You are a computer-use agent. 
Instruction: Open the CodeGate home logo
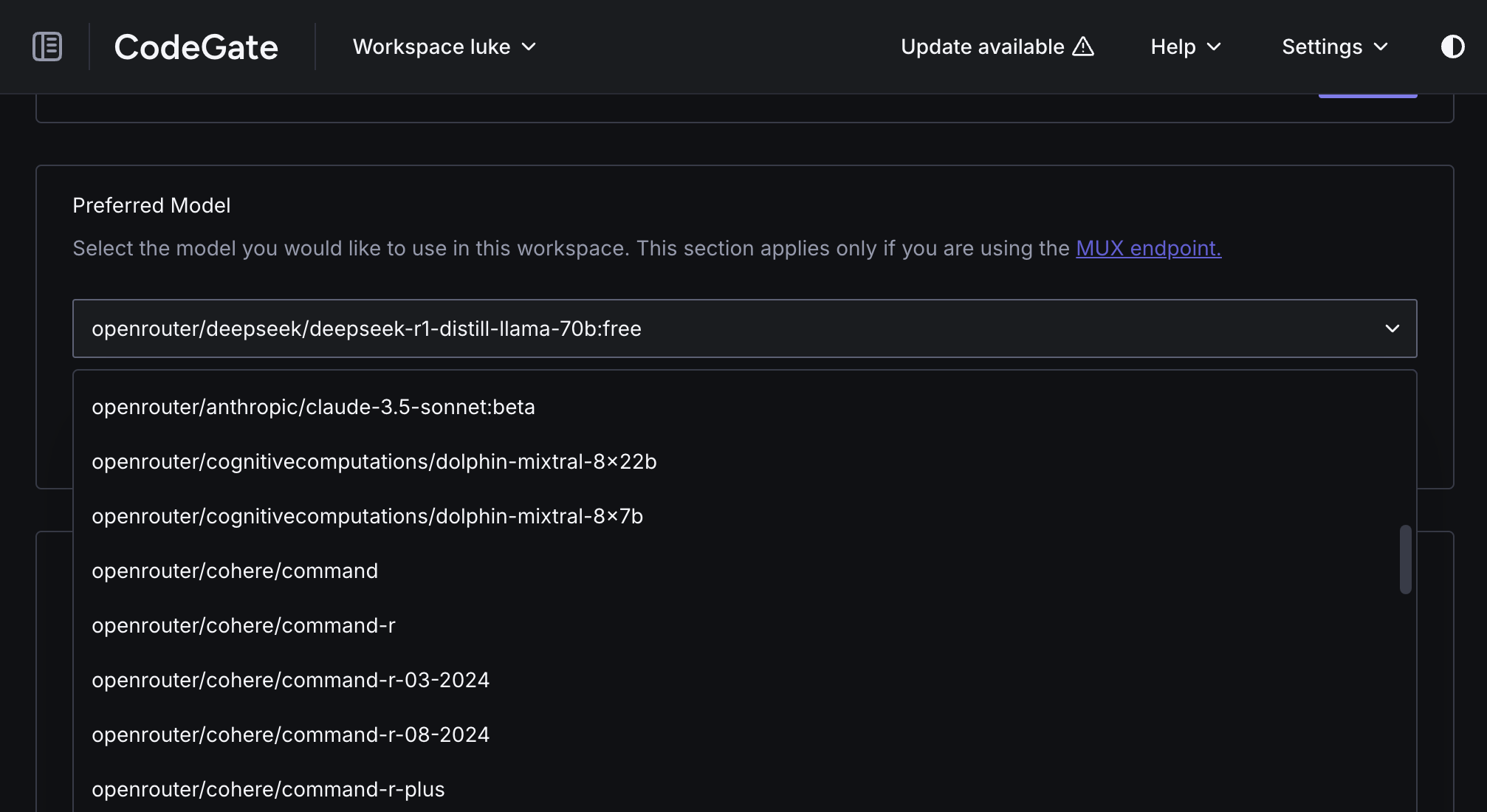[196, 47]
